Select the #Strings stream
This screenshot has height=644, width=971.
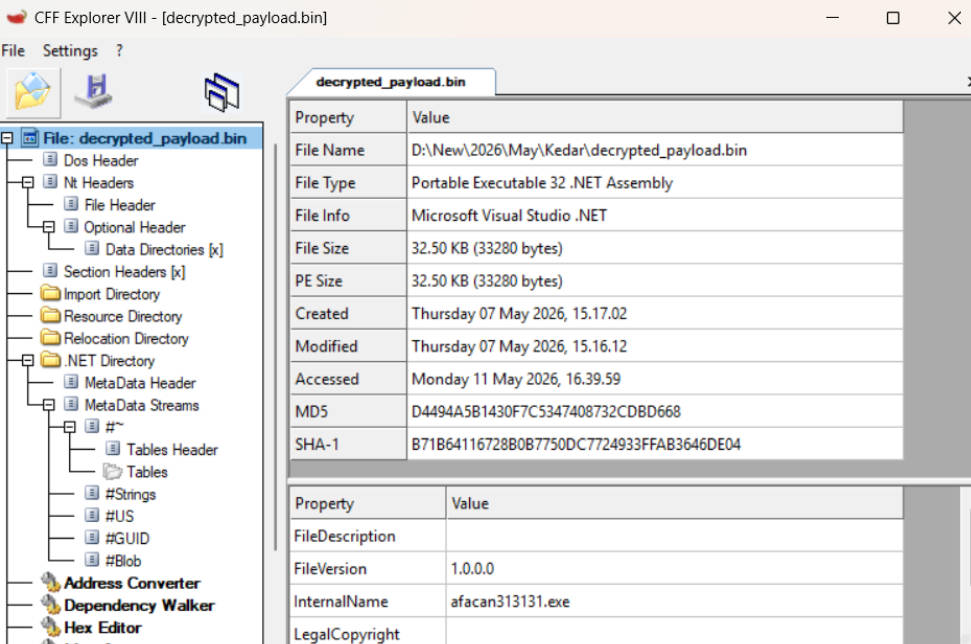130,494
